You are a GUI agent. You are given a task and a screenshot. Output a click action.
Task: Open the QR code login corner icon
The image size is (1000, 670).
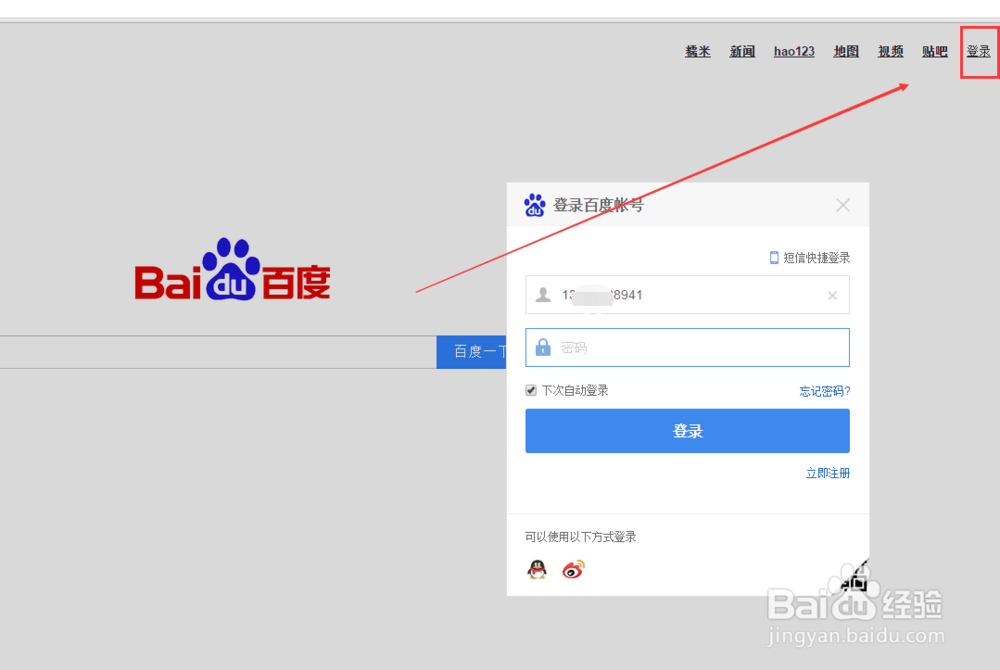coord(855,577)
